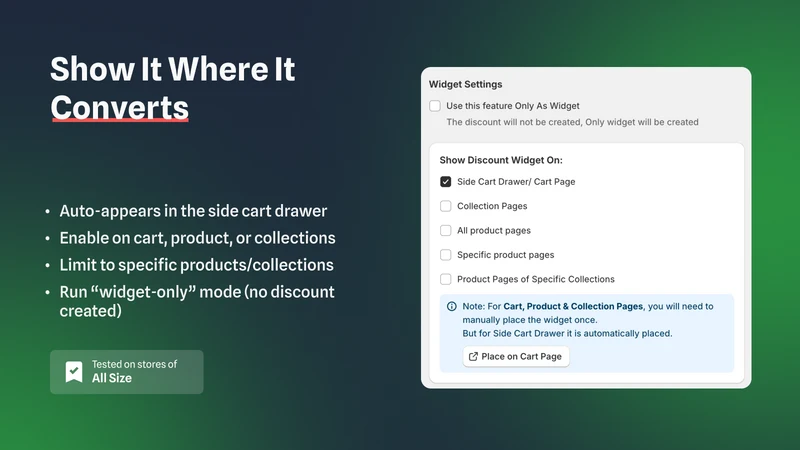Click the 'Show It Where It' headline text
The image size is (800, 450).
coord(172,69)
